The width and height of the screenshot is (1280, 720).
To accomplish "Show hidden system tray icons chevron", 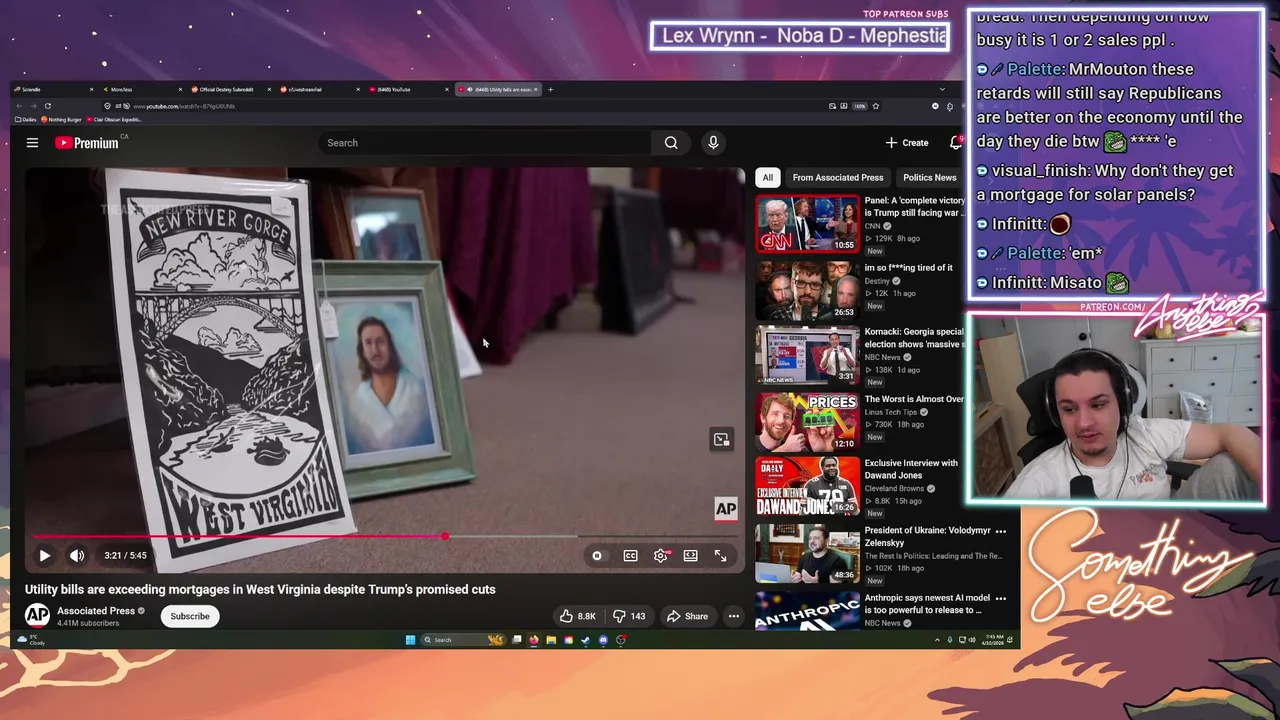I will [937, 640].
